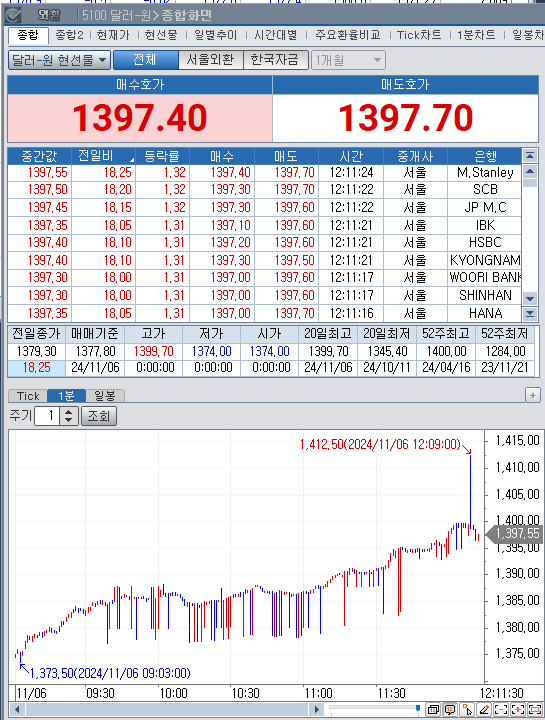Click the chart zoom slider handle

[x=418, y=709]
